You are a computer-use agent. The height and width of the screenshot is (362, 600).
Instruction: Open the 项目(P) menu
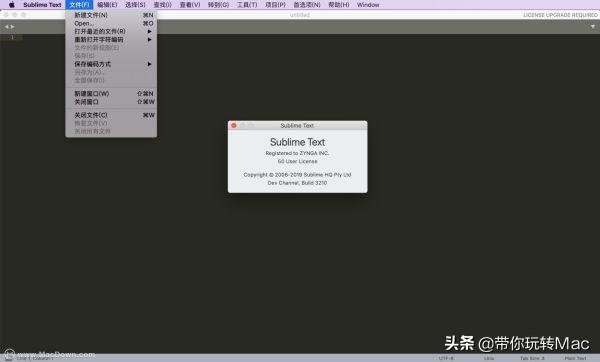[275, 5]
